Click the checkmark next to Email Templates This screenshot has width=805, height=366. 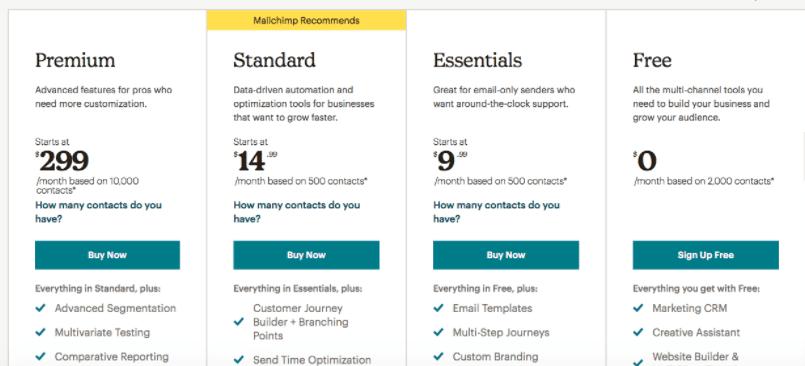[x=438, y=309]
